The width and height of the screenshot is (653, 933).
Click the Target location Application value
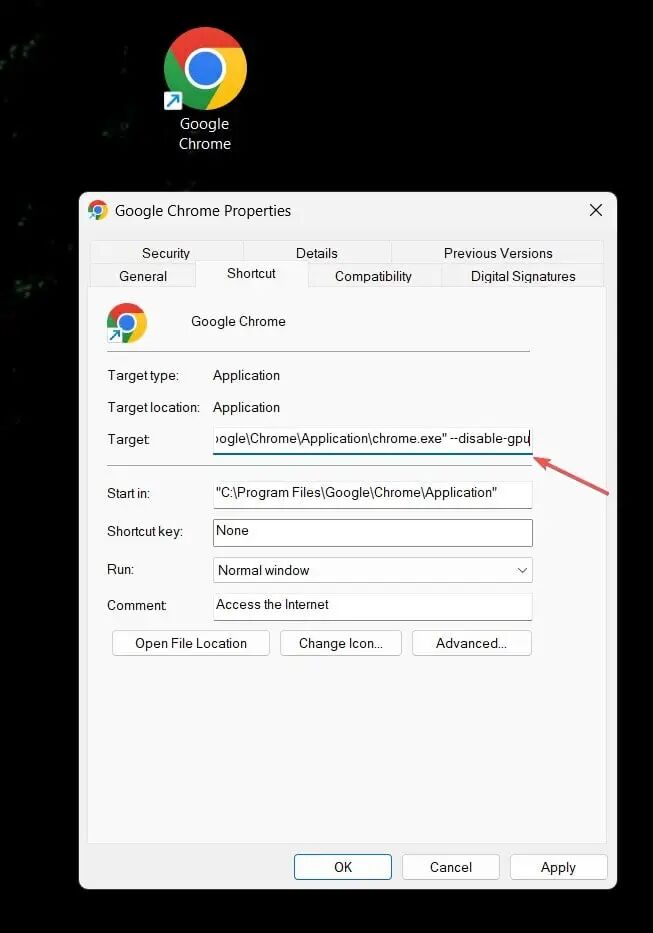tap(246, 408)
